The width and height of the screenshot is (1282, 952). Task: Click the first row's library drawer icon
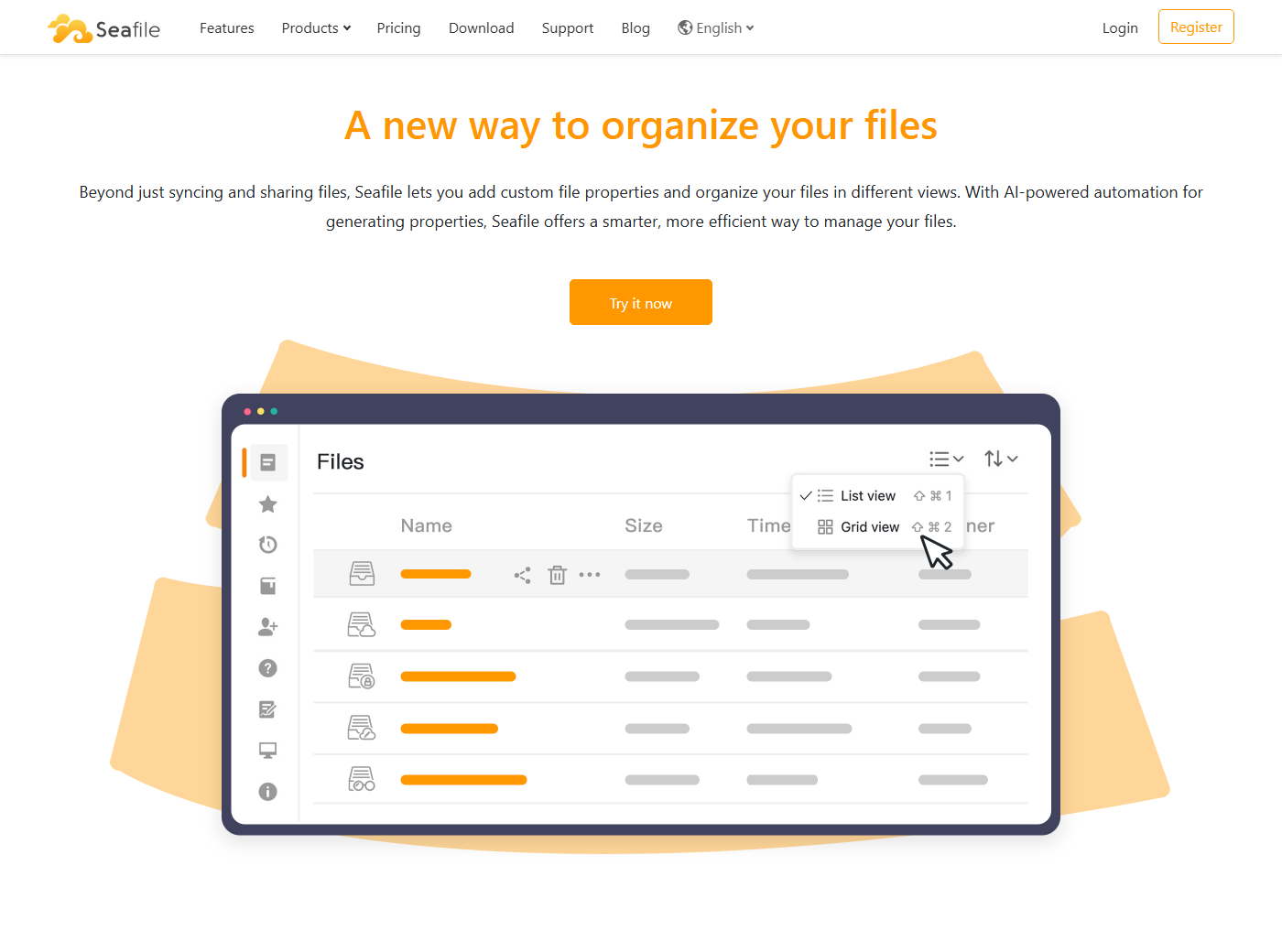pyautogui.click(x=362, y=574)
